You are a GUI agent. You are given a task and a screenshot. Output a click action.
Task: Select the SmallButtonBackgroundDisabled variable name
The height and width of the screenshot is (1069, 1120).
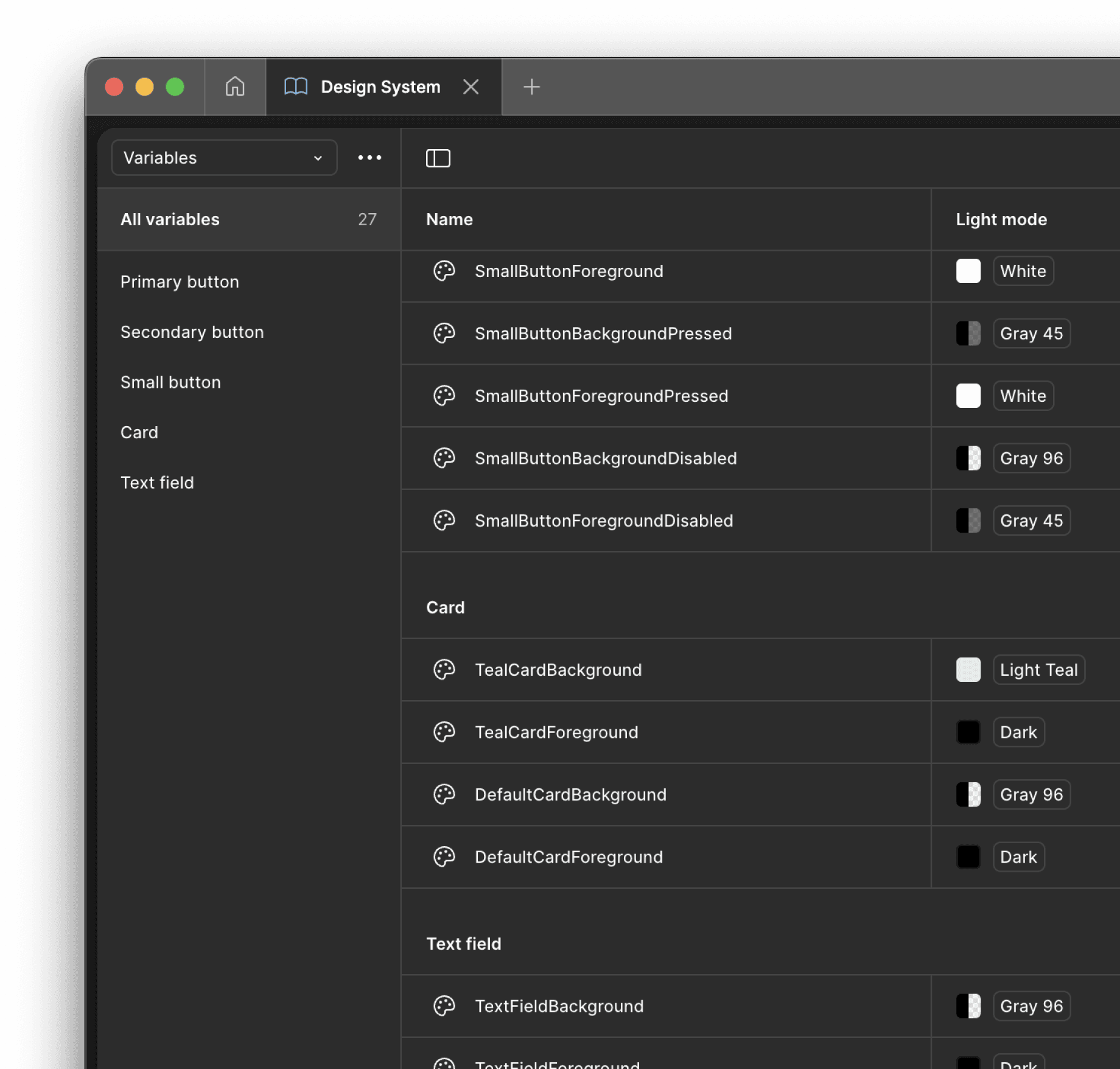pyautogui.click(x=606, y=458)
